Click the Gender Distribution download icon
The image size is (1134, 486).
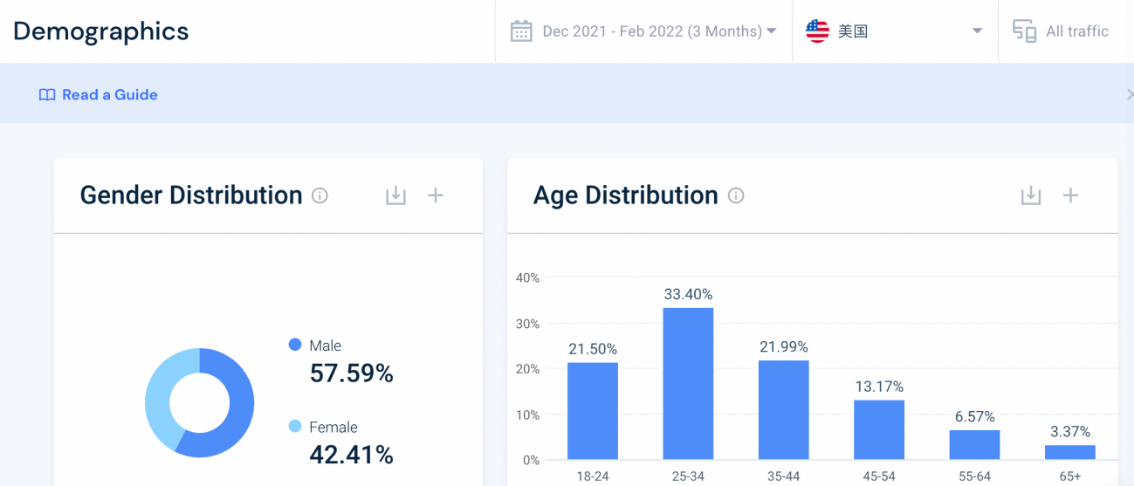point(396,196)
